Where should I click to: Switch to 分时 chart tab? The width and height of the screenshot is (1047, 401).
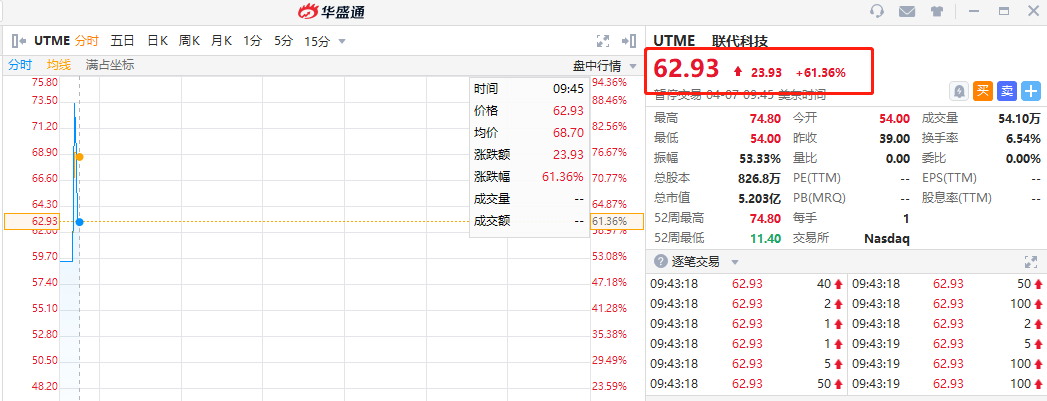coord(86,41)
